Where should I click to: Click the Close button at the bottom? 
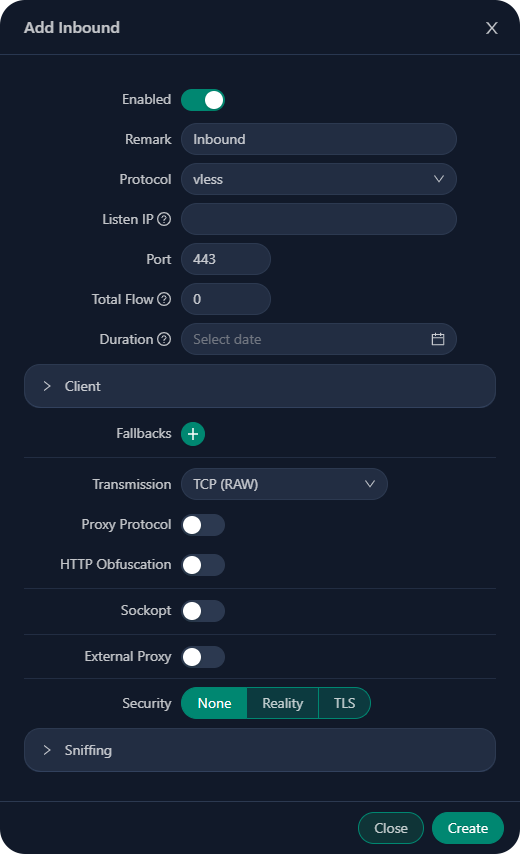click(391, 828)
